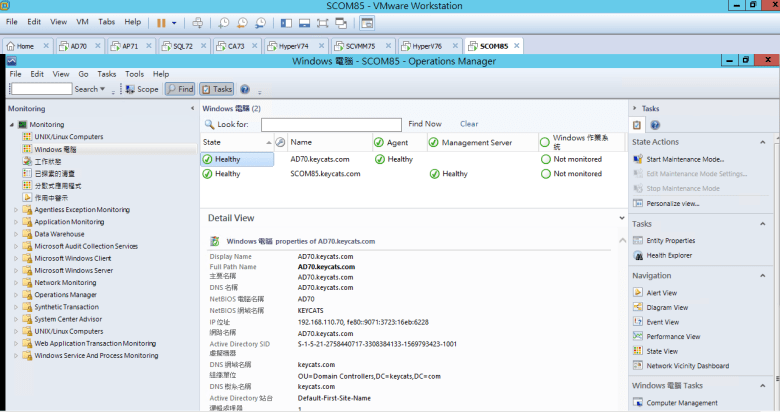Click Start Maintenance Mode action
780x412 pixels.
coord(684,159)
